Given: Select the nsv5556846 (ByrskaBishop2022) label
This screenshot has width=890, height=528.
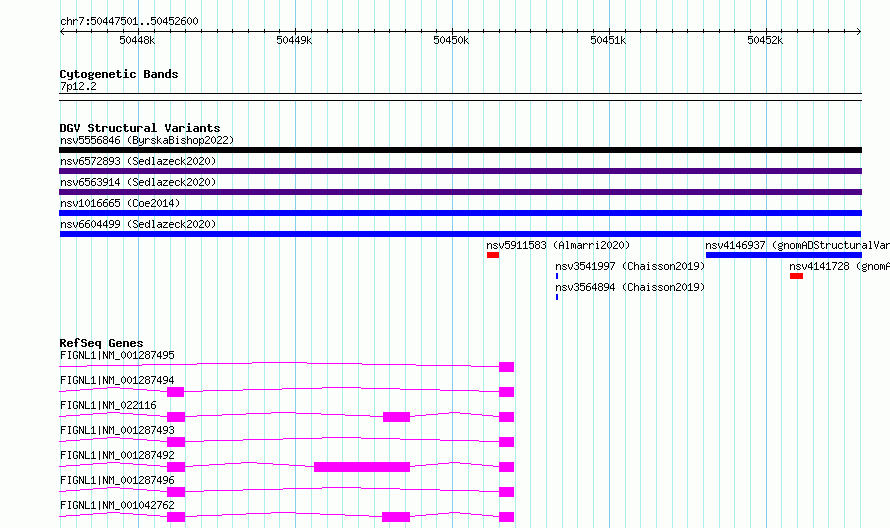Looking at the screenshot, I should click(147, 140).
